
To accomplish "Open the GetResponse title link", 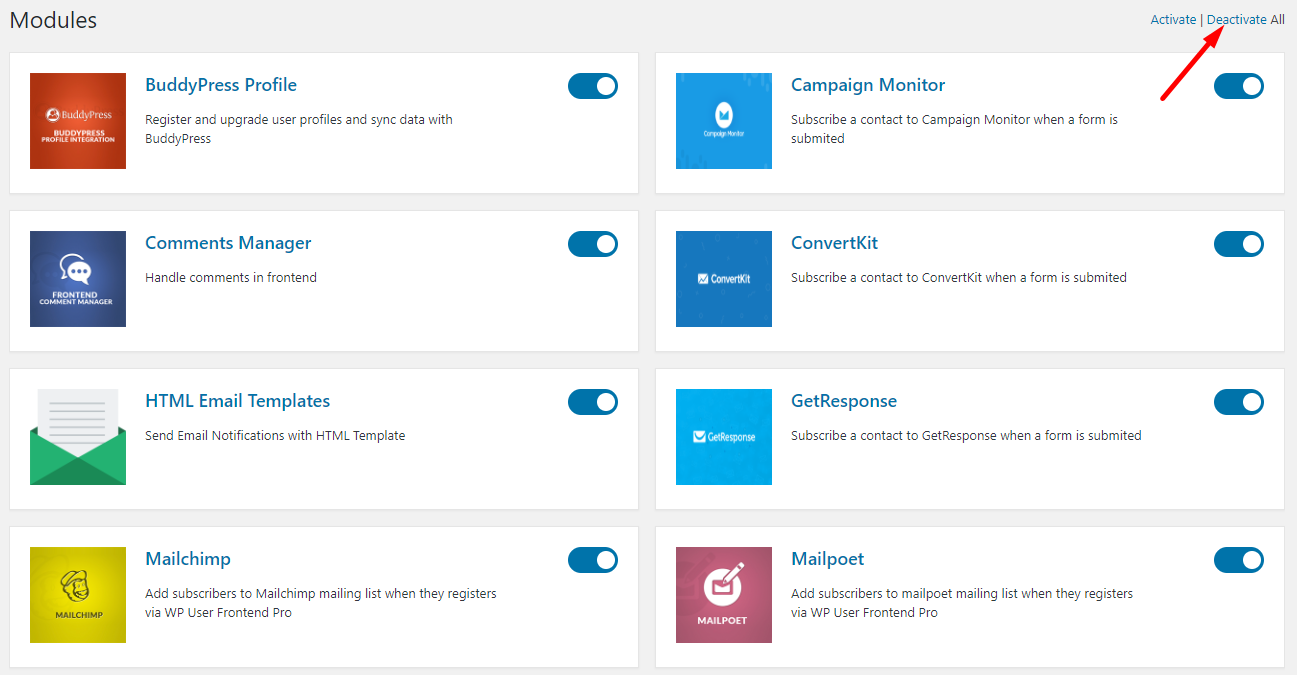I will [x=844, y=401].
